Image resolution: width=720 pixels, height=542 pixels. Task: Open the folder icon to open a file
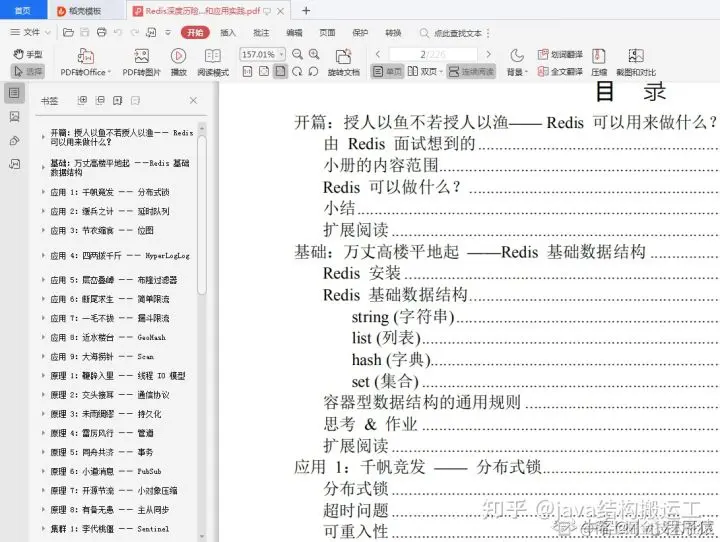68,32
